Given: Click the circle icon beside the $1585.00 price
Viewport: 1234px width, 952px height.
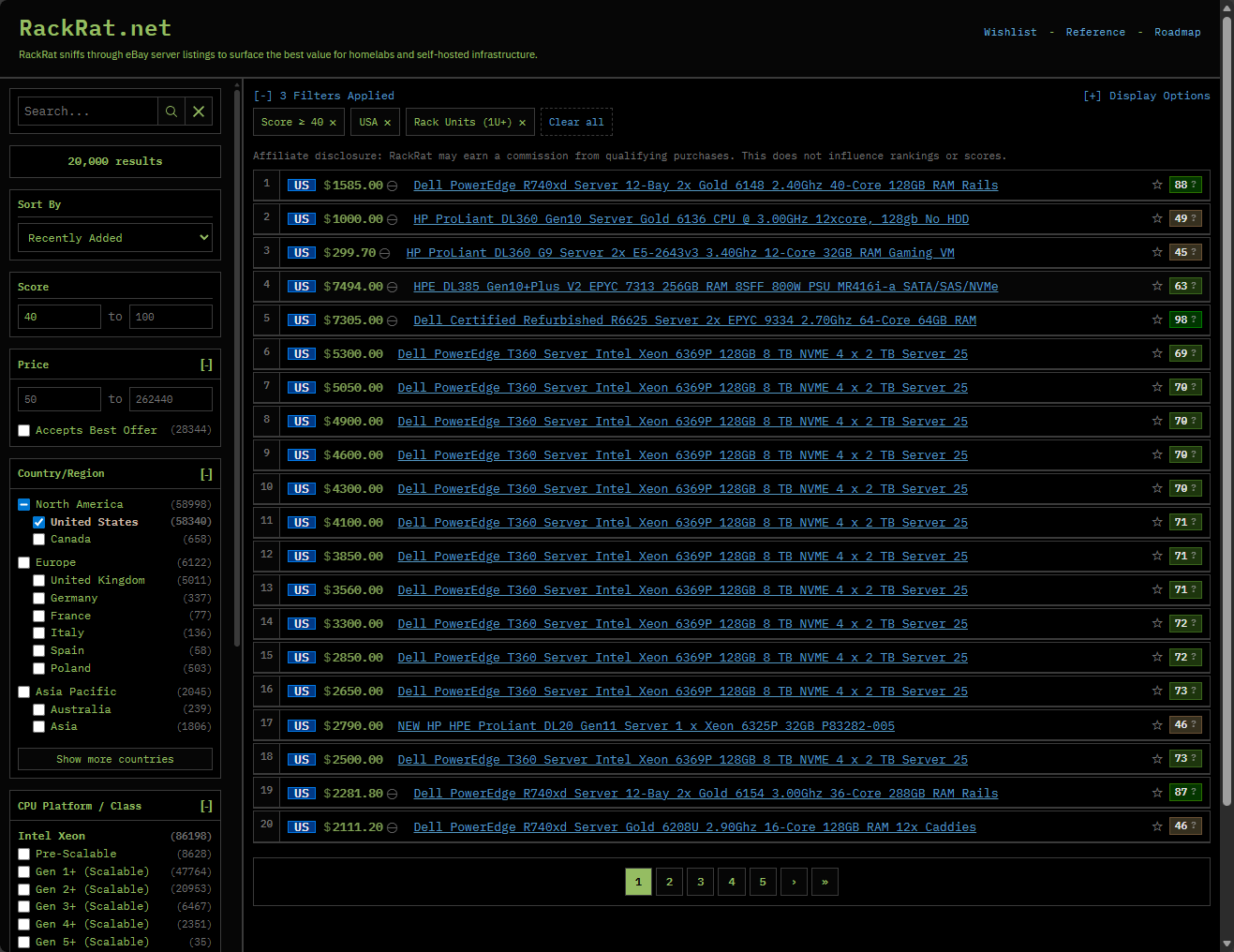Looking at the screenshot, I should pos(393,186).
